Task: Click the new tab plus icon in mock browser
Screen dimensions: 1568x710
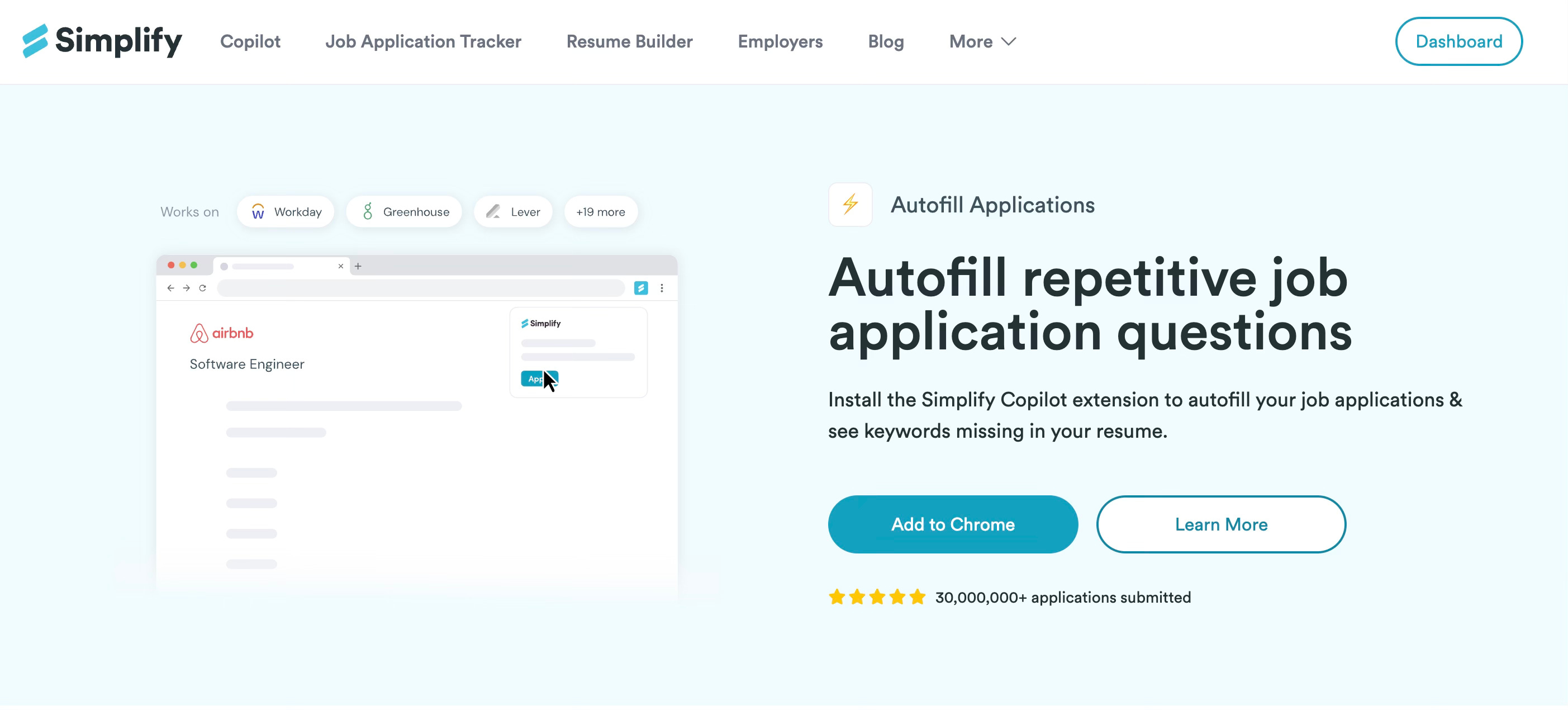Action: tap(358, 266)
